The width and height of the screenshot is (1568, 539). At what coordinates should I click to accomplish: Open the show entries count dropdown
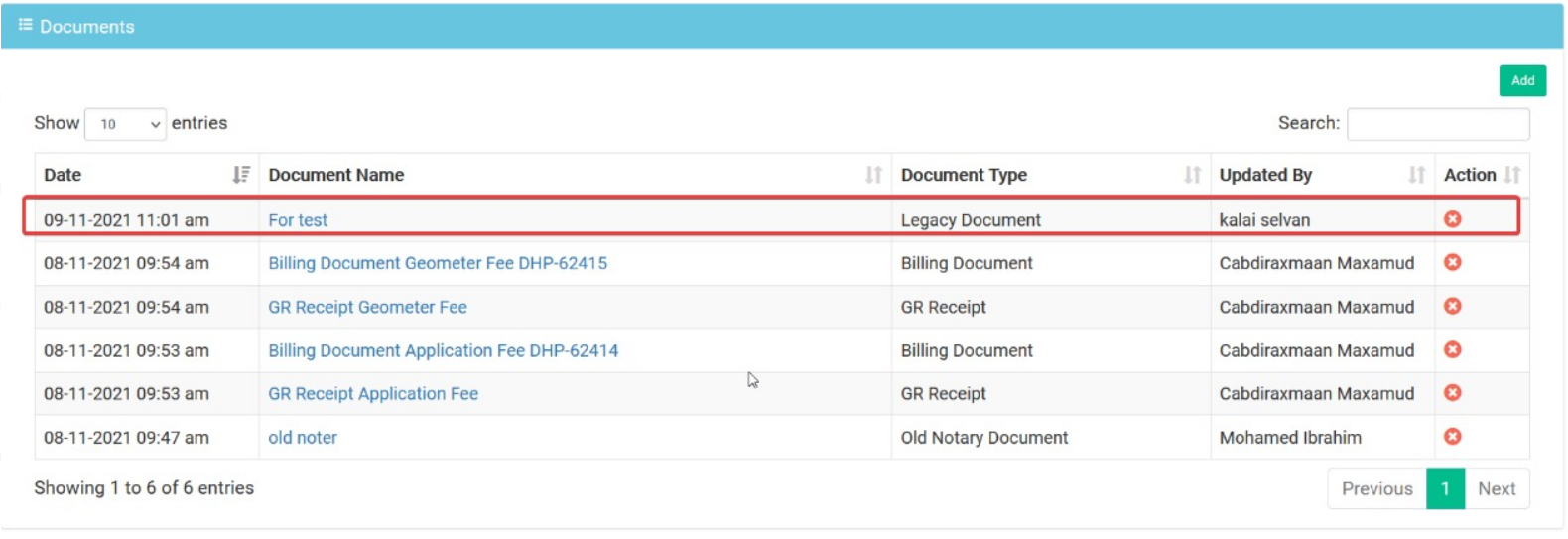point(126,124)
